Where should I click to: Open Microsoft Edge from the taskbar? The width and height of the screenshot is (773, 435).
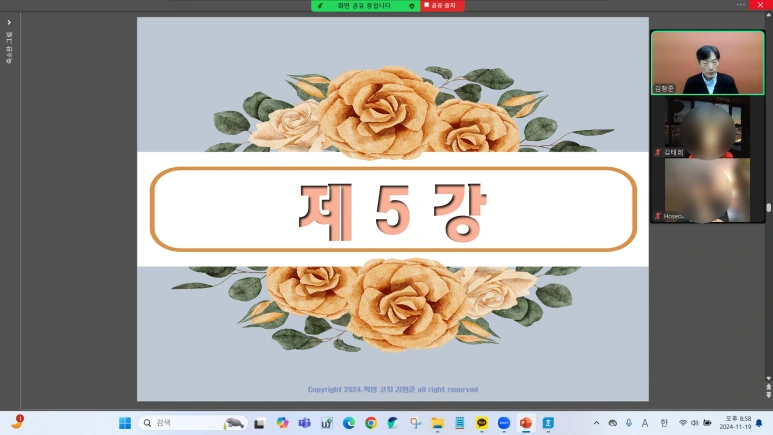tap(349, 423)
